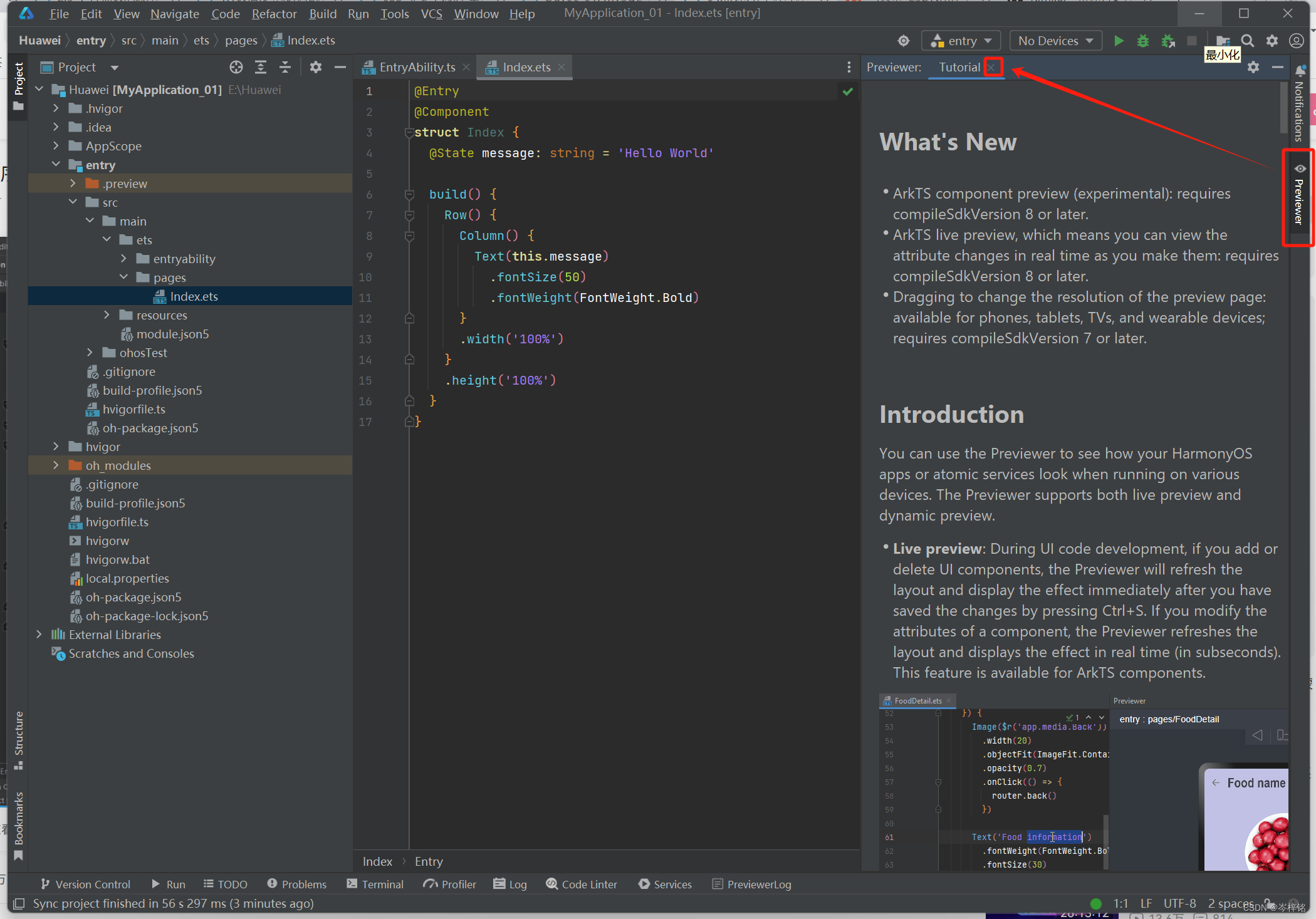Toggle the Previewer side tool window
Image resolution: width=1316 pixels, height=919 pixels.
[x=1299, y=196]
